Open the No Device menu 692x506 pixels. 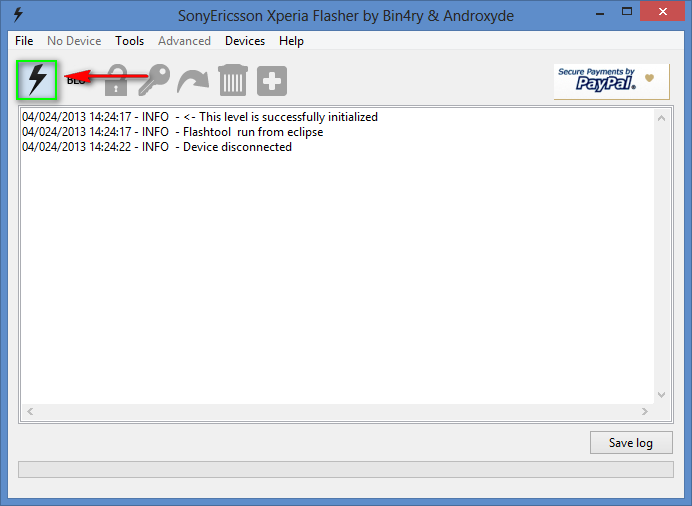click(74, 41)
